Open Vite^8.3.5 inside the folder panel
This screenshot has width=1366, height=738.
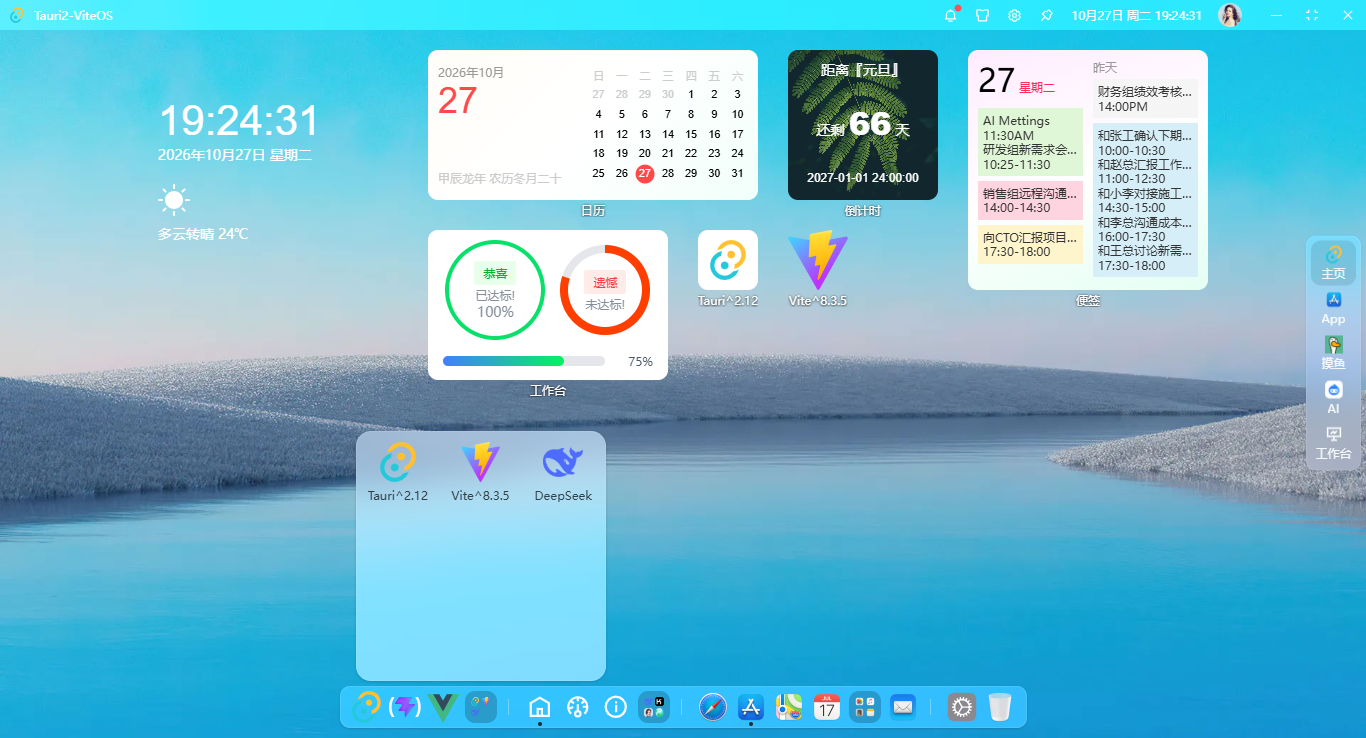[480, 472]
